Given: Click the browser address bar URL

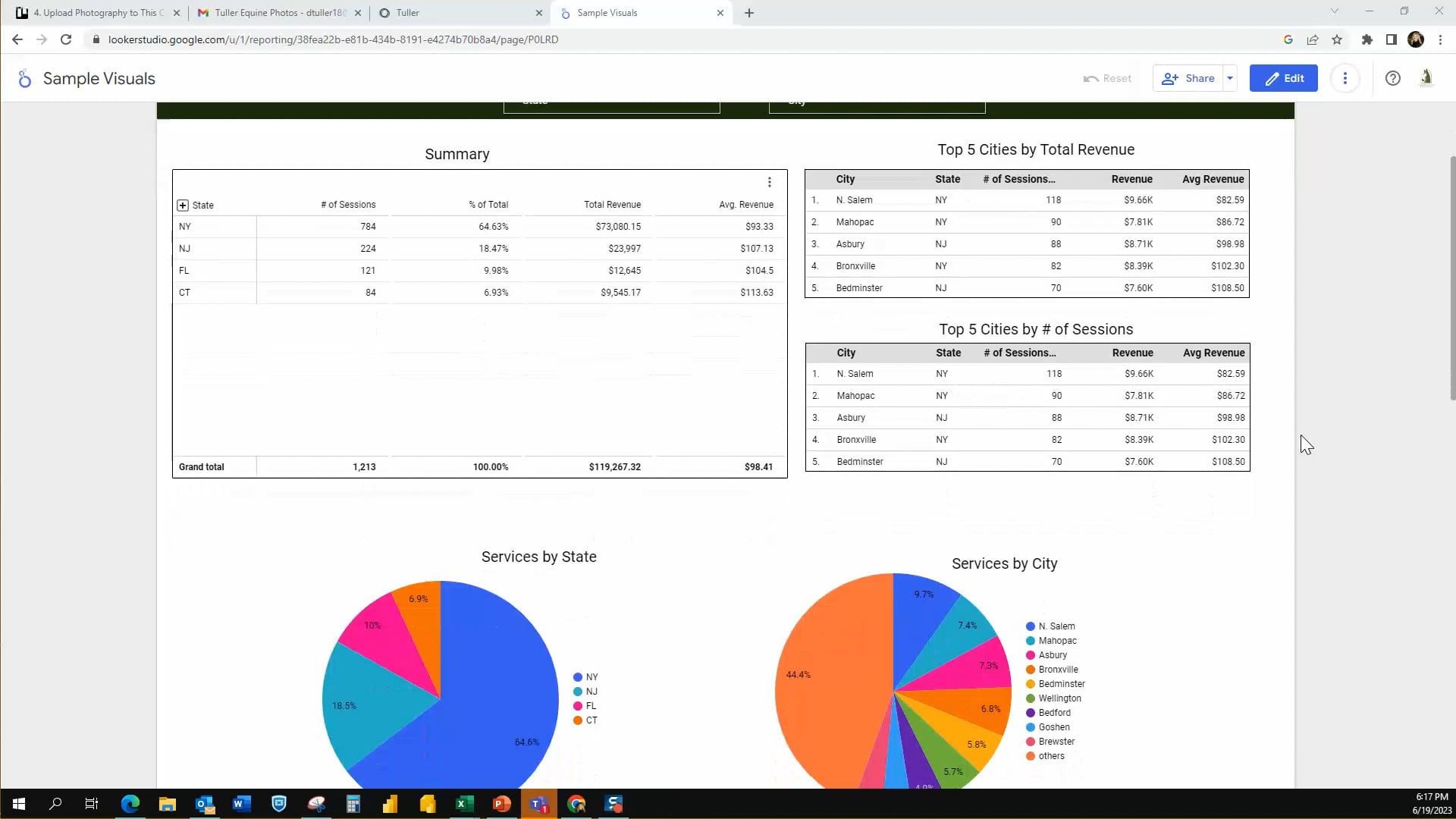Looking at the screenshot, I should point(334,39).
